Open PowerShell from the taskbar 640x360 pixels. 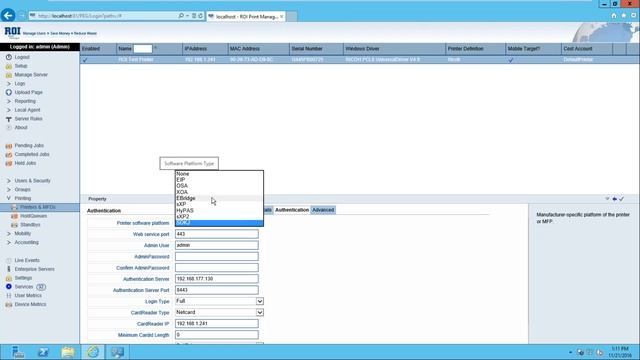click(x=43, y=352)
